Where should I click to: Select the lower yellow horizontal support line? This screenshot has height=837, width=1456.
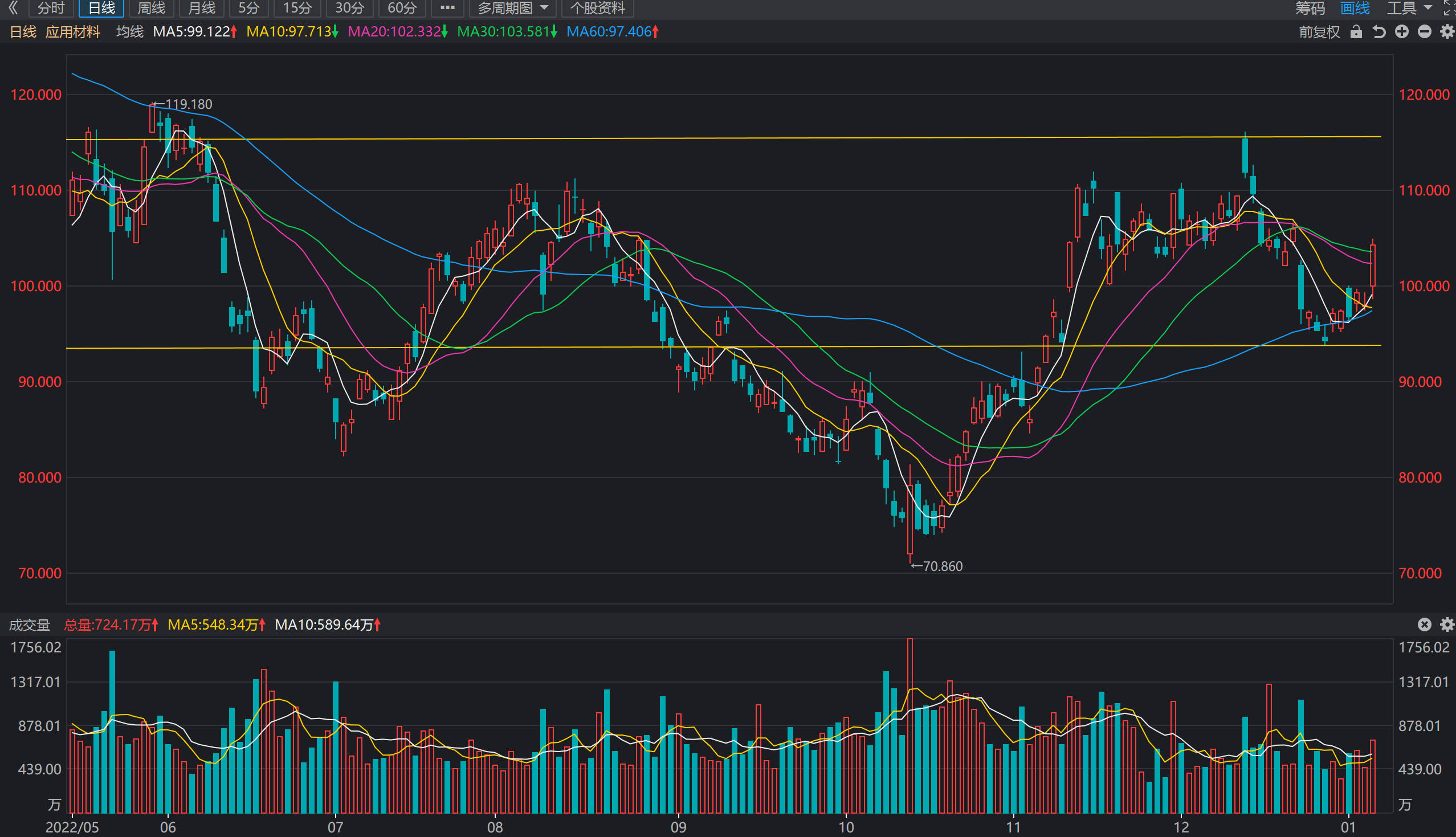click(724, 346)
